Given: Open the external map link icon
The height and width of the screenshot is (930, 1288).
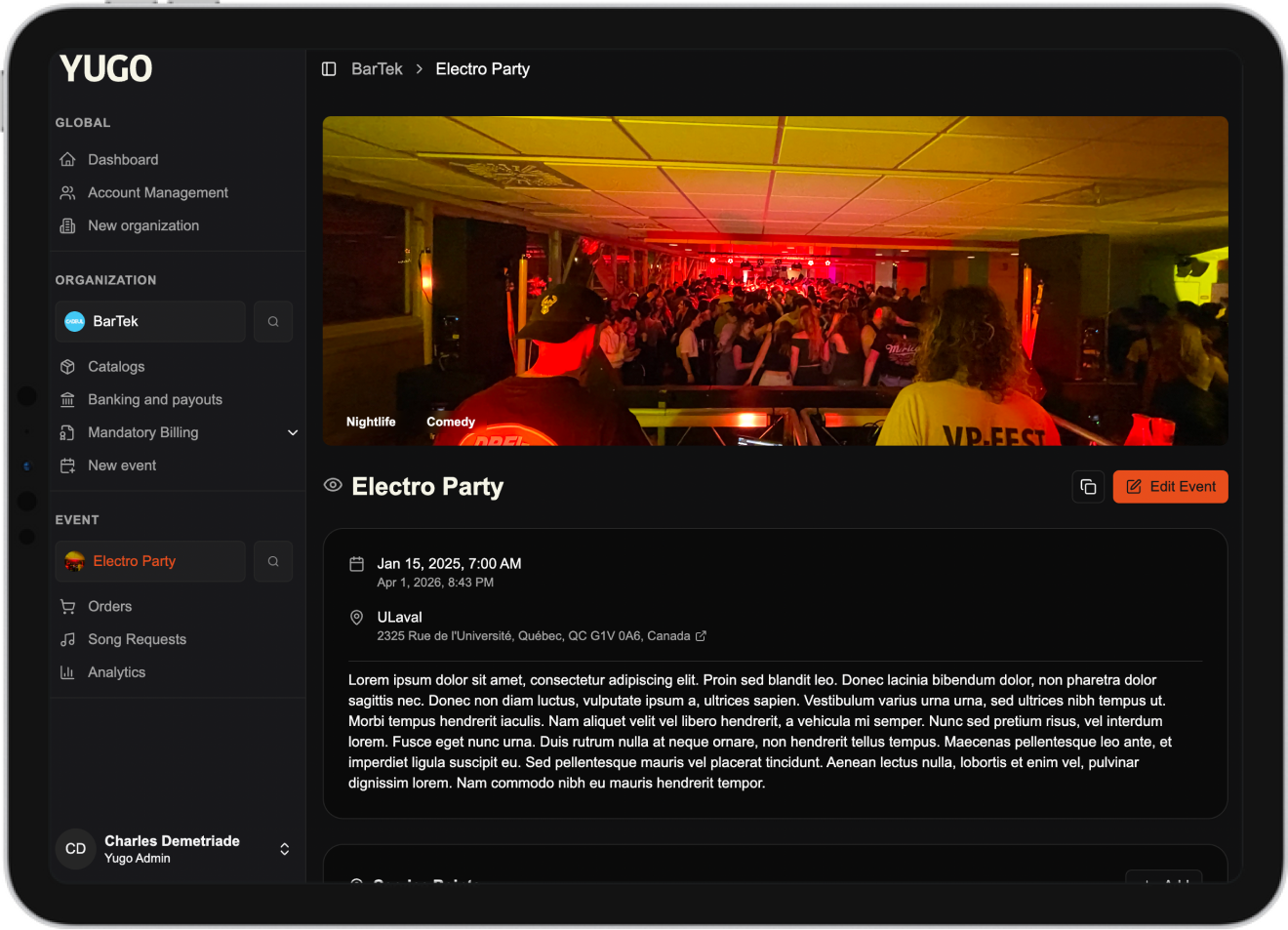Looking at the screenshot, I should (701, 636).
